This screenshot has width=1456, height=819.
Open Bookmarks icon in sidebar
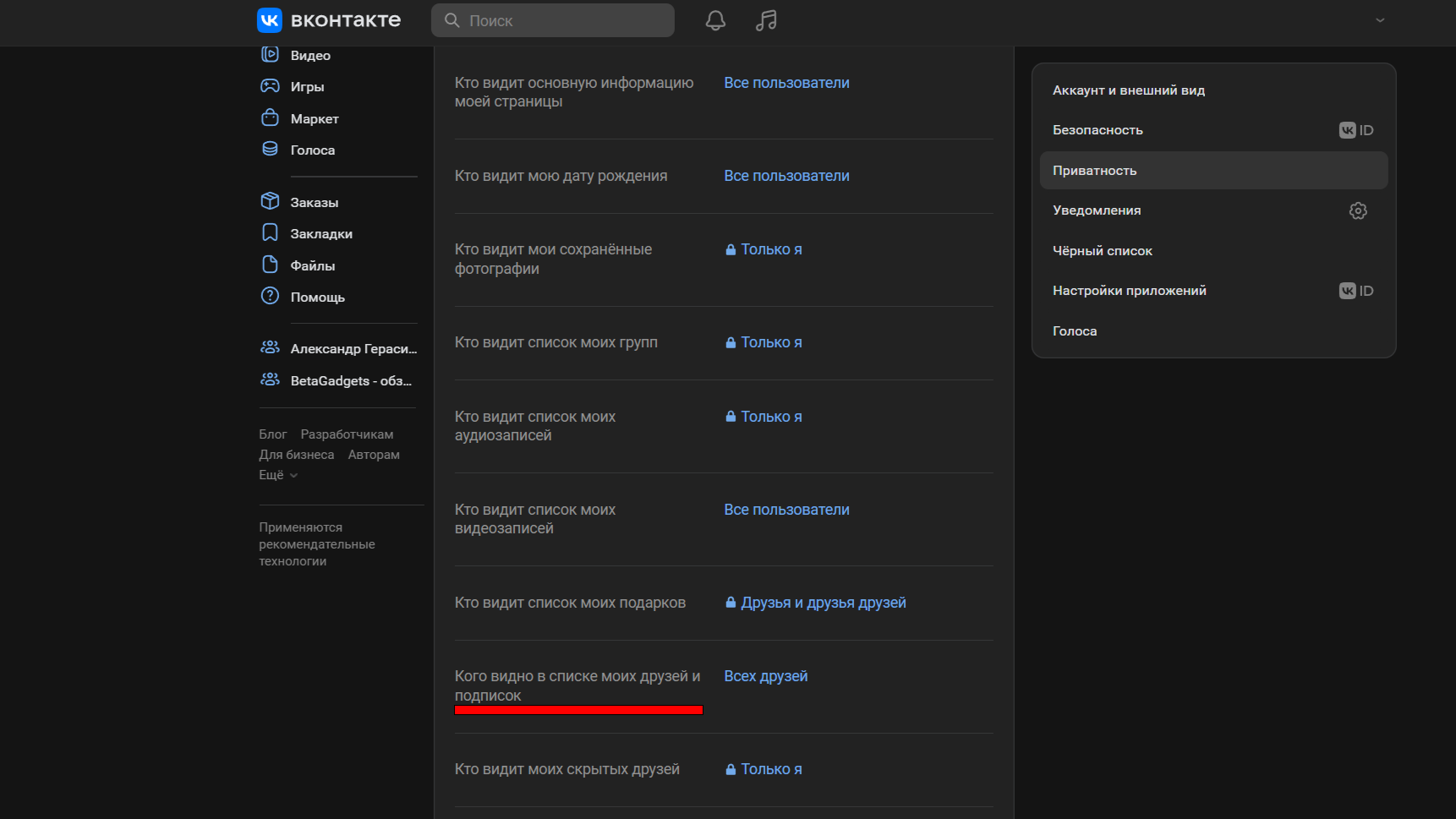(x=270, y=233)
